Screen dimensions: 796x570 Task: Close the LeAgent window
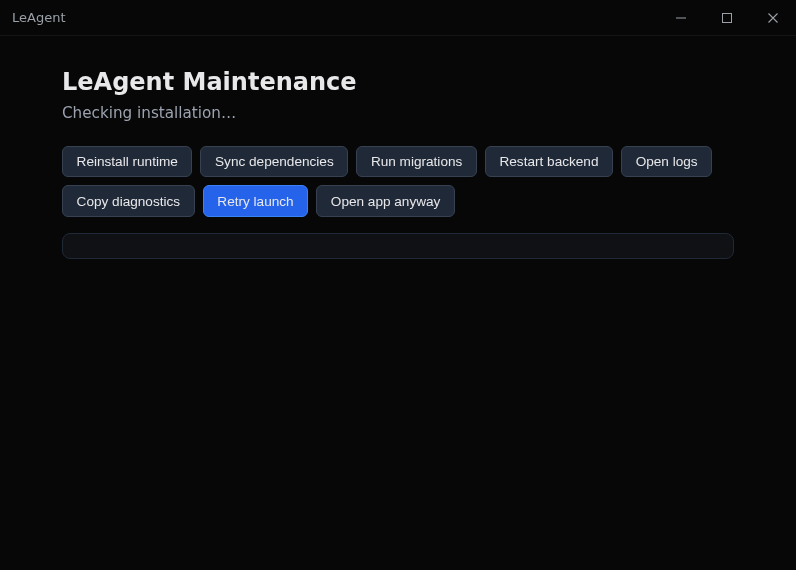coord(773,18)
